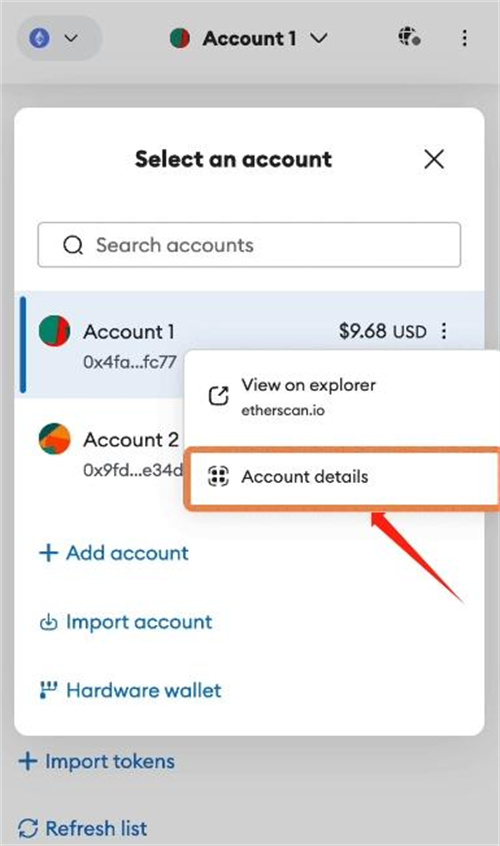
Task: Click the Add account link
Action: pyautogui.click(x=114, y=553)
